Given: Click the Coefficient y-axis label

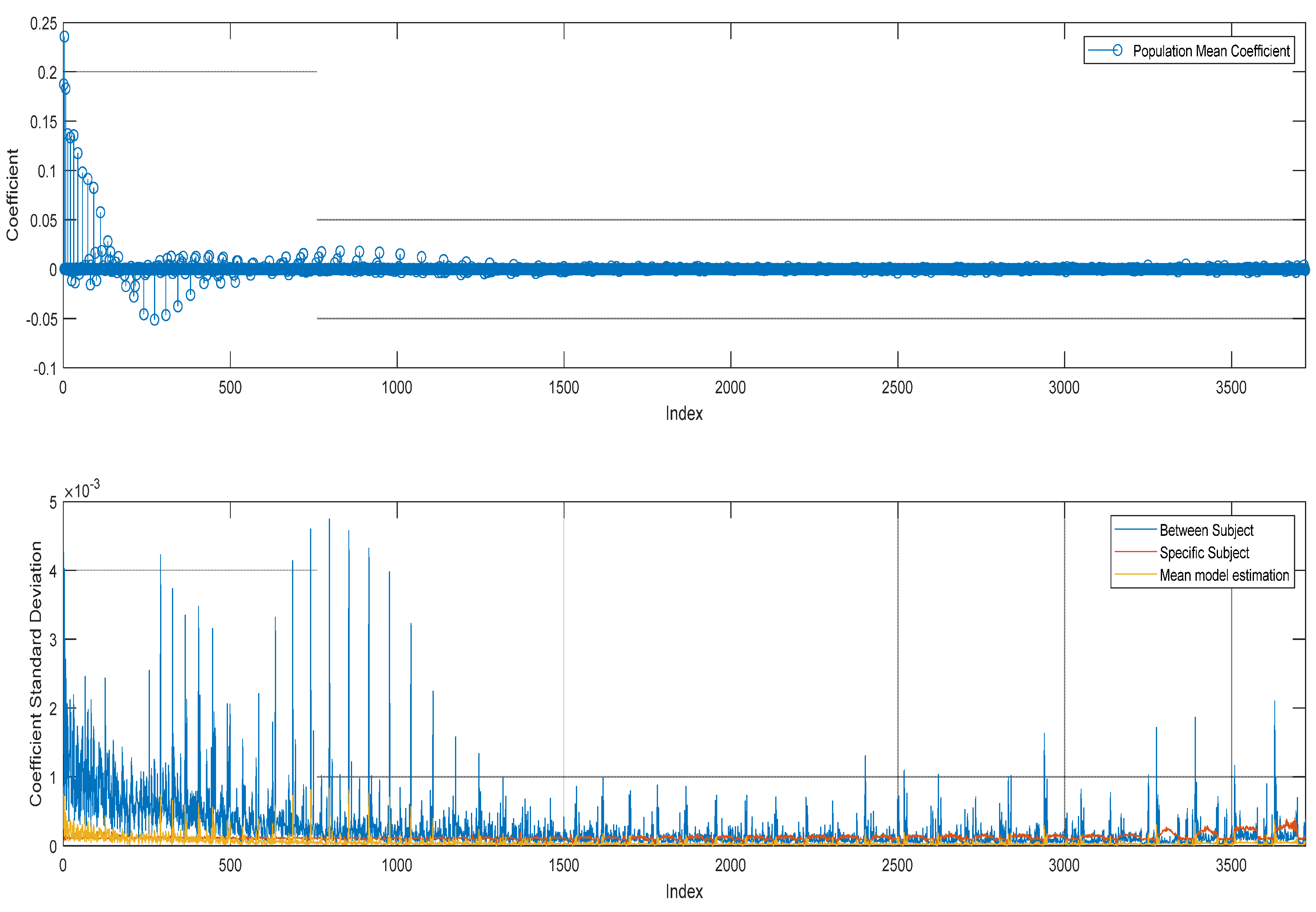Looking at the screenshot, I should [13, 195].
